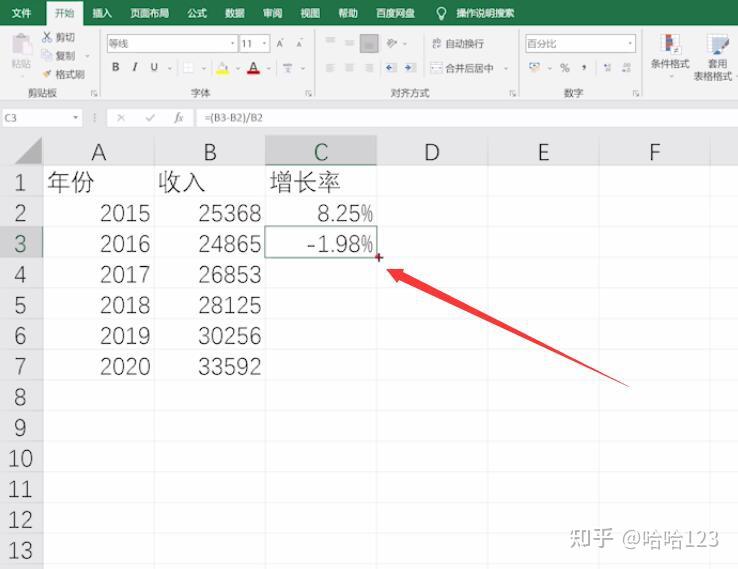Open the 文件 (File) tab

[x=22, y=13]
